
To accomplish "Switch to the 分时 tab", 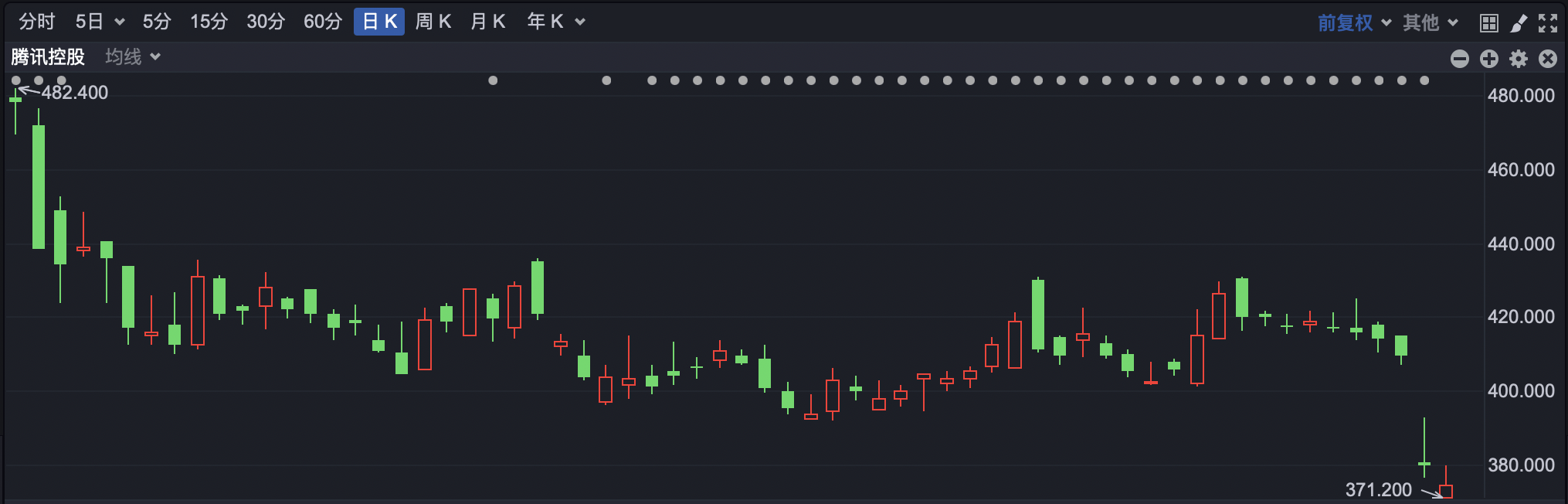I will click(x=36, y=22).
